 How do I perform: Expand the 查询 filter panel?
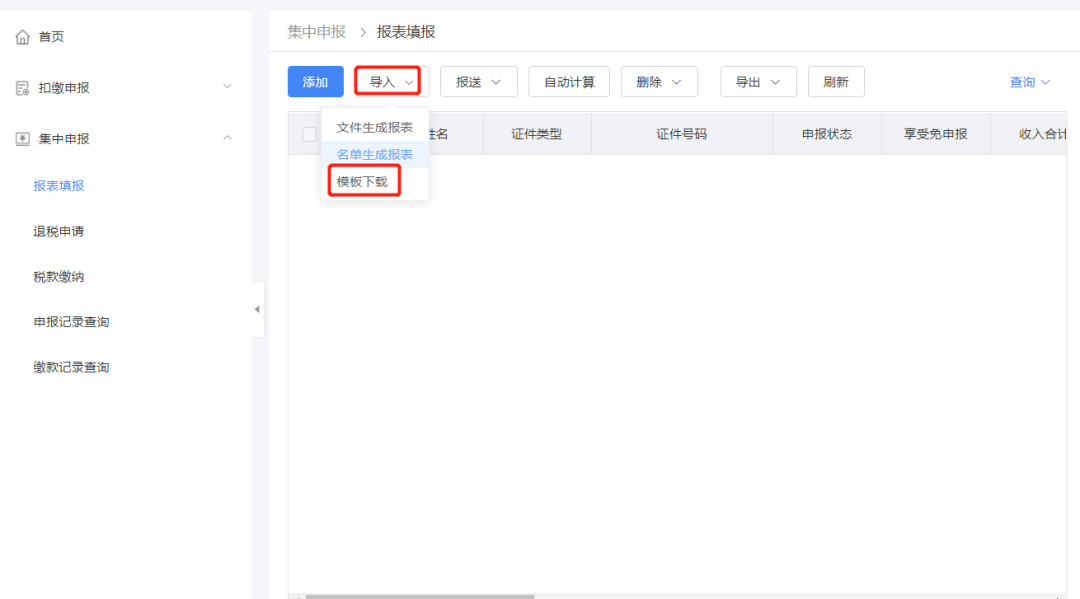click(1030, 82)
